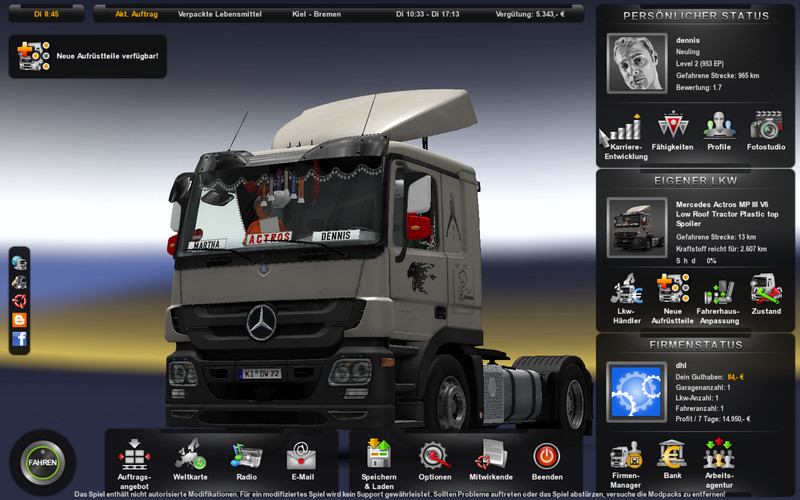Open the Optionen settings
Viewport: 800px width, 500px height.
tap(435, 461)
